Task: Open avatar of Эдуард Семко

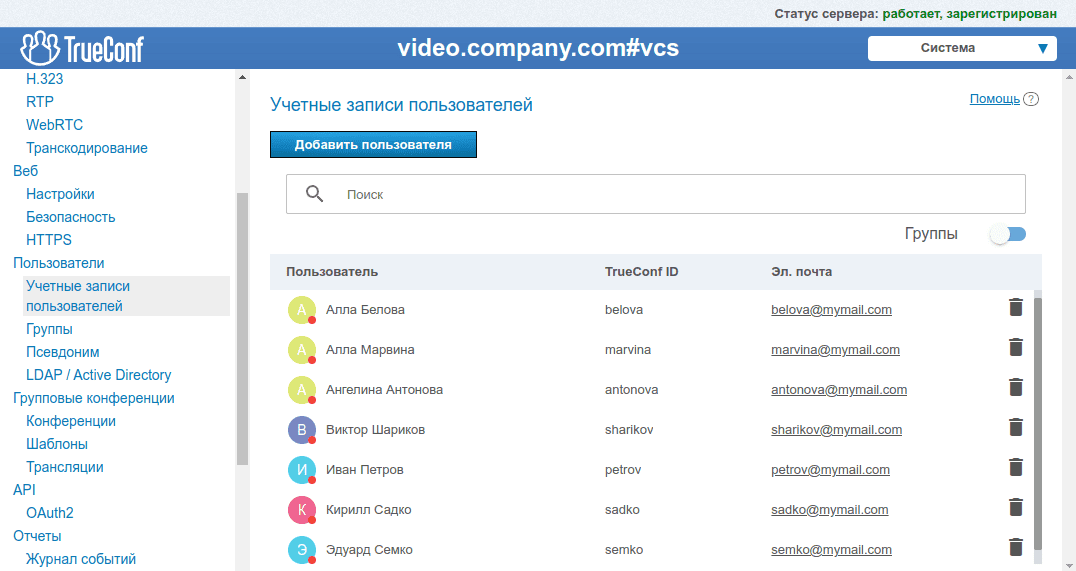Action: pos(301,550)
